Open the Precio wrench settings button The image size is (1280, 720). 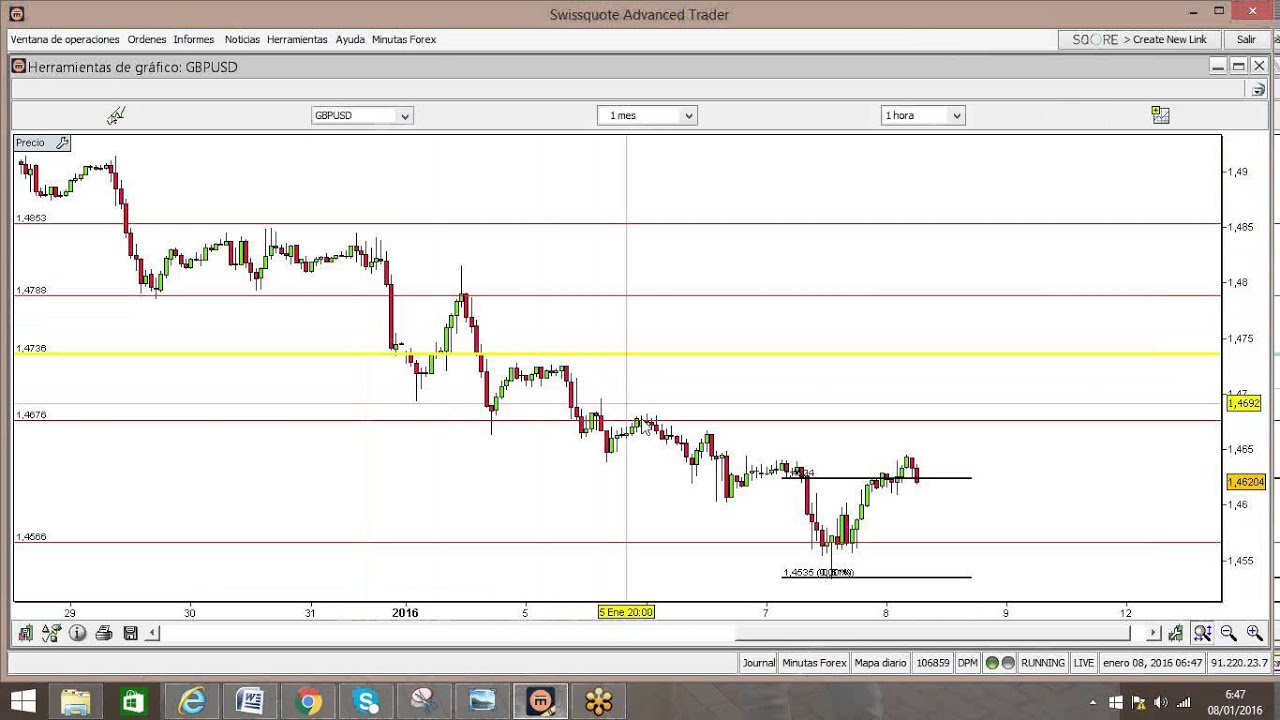62,143
